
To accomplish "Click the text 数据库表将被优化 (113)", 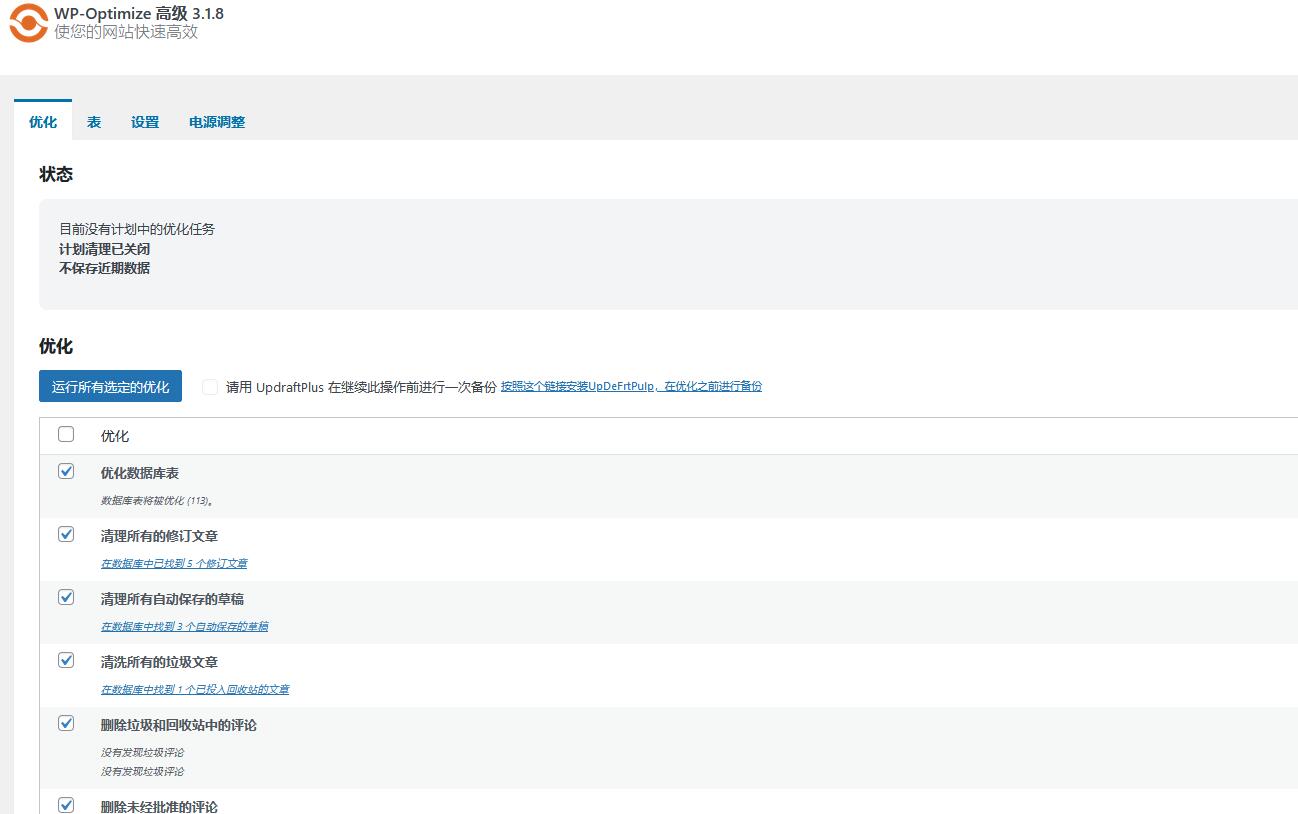I will (157, 500).
